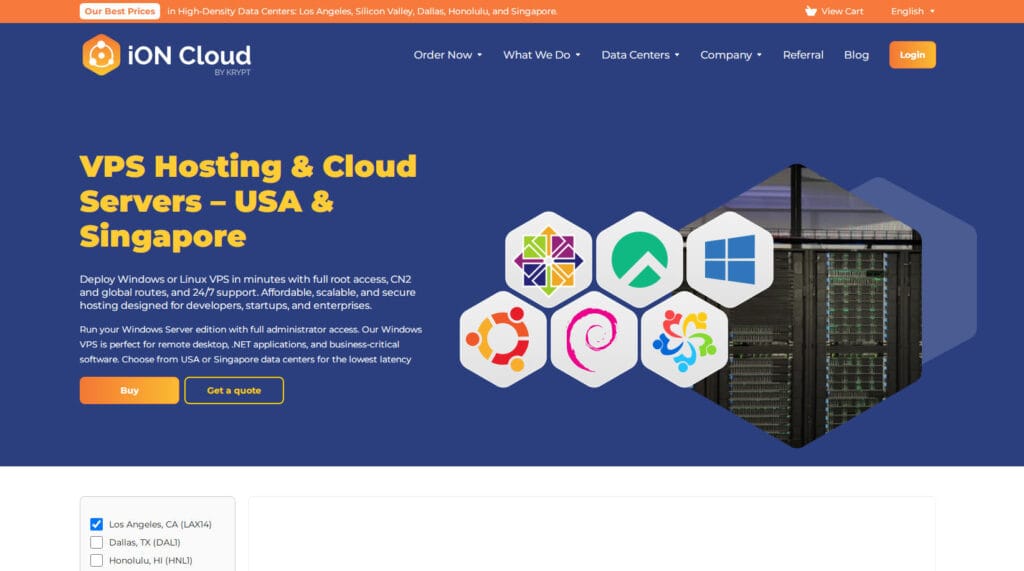Image resolution: width=1024 pixels, height=571 pixels.
Task: Choose the Ubuntu hexagon icon
Action: click(x=503, y=338)
